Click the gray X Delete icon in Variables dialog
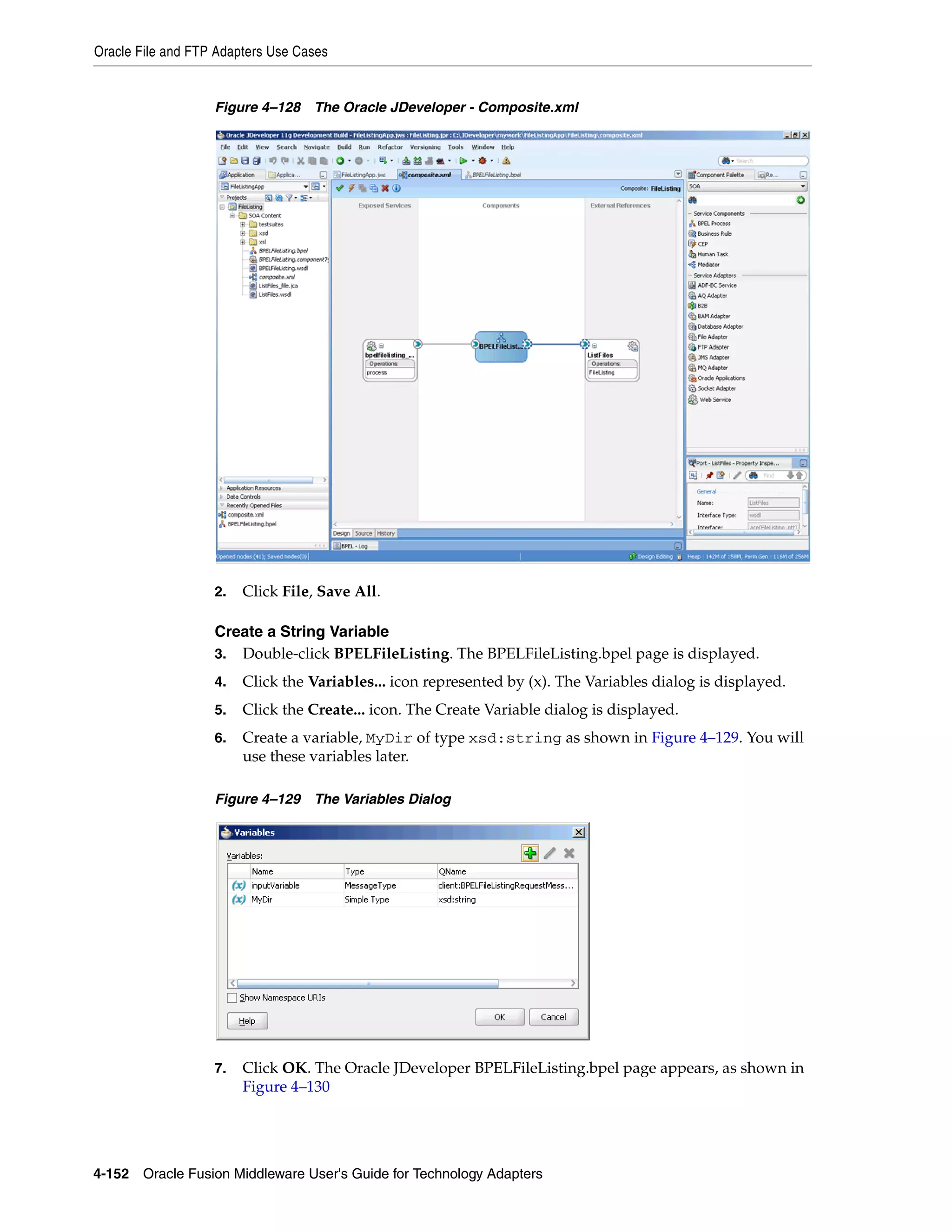Viewport: 952px width, 1232px height. coord(569,854)
